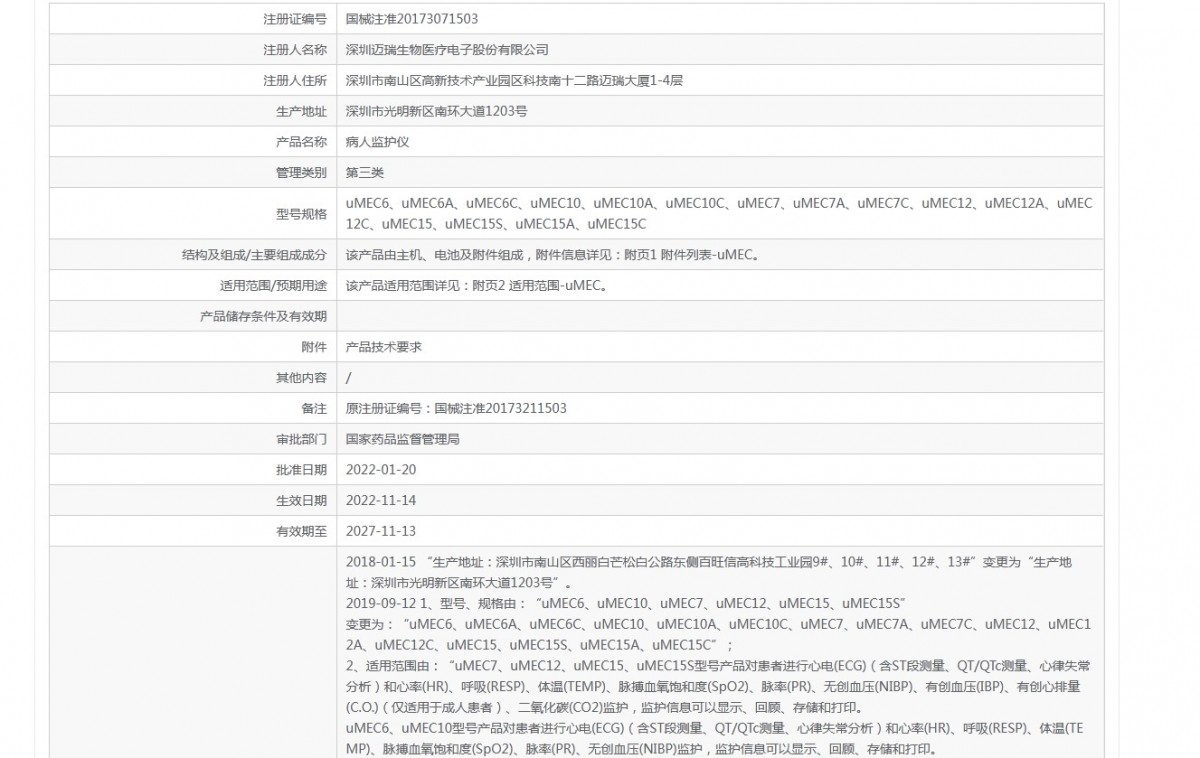Click the 有效期至 label

301,532
